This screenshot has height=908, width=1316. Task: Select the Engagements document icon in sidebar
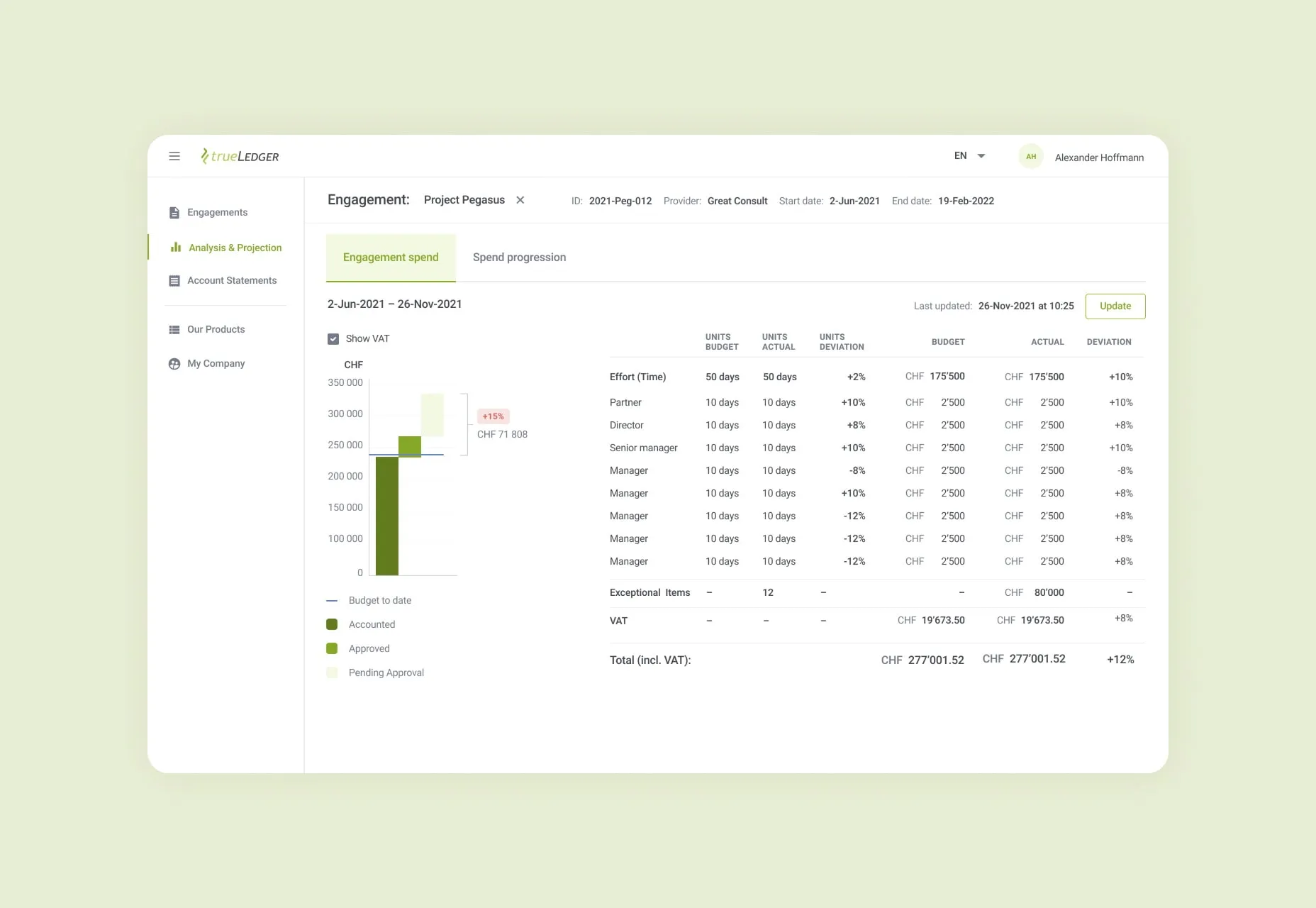174,211
